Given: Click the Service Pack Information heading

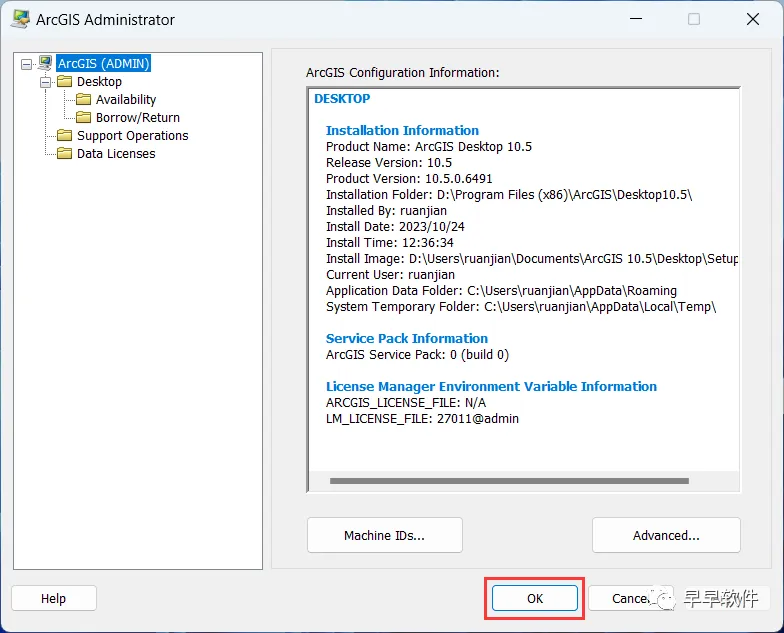Looking at the screenshot, I should click(406, 338).
